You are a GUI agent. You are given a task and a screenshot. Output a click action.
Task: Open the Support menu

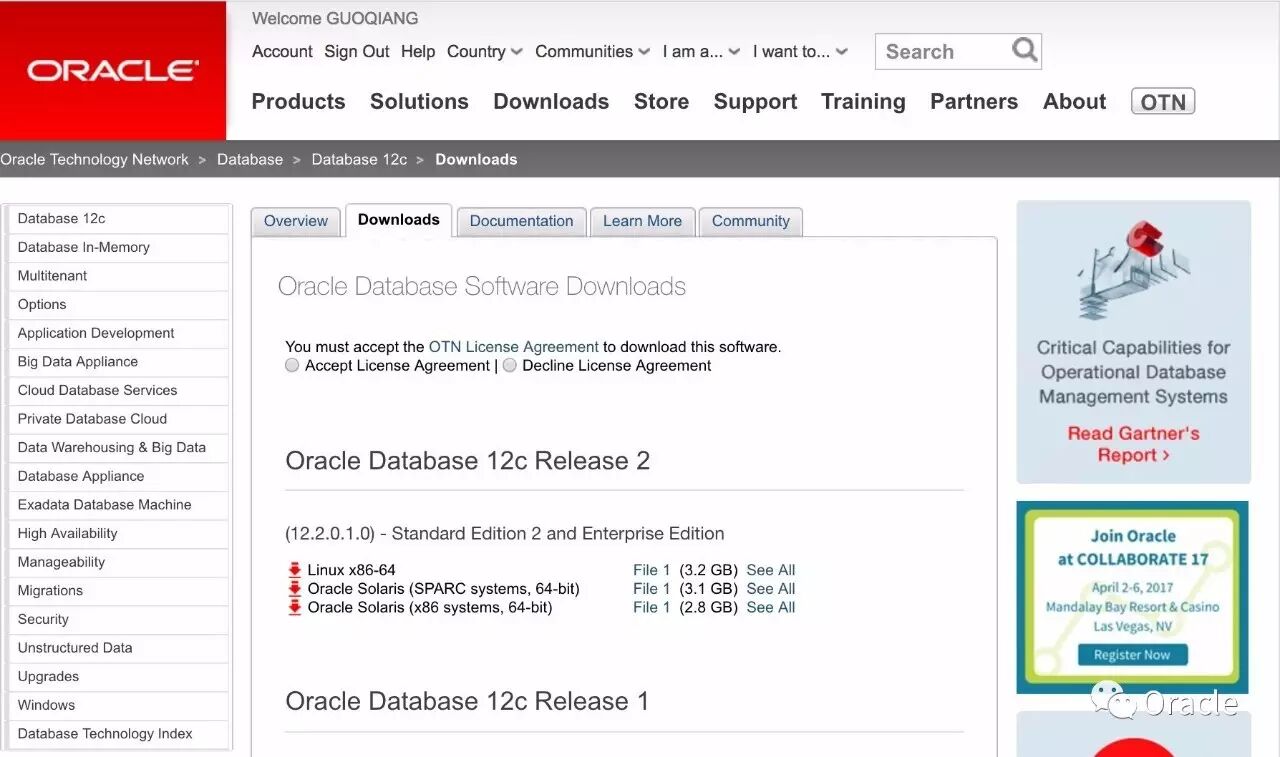pos(755,101)
